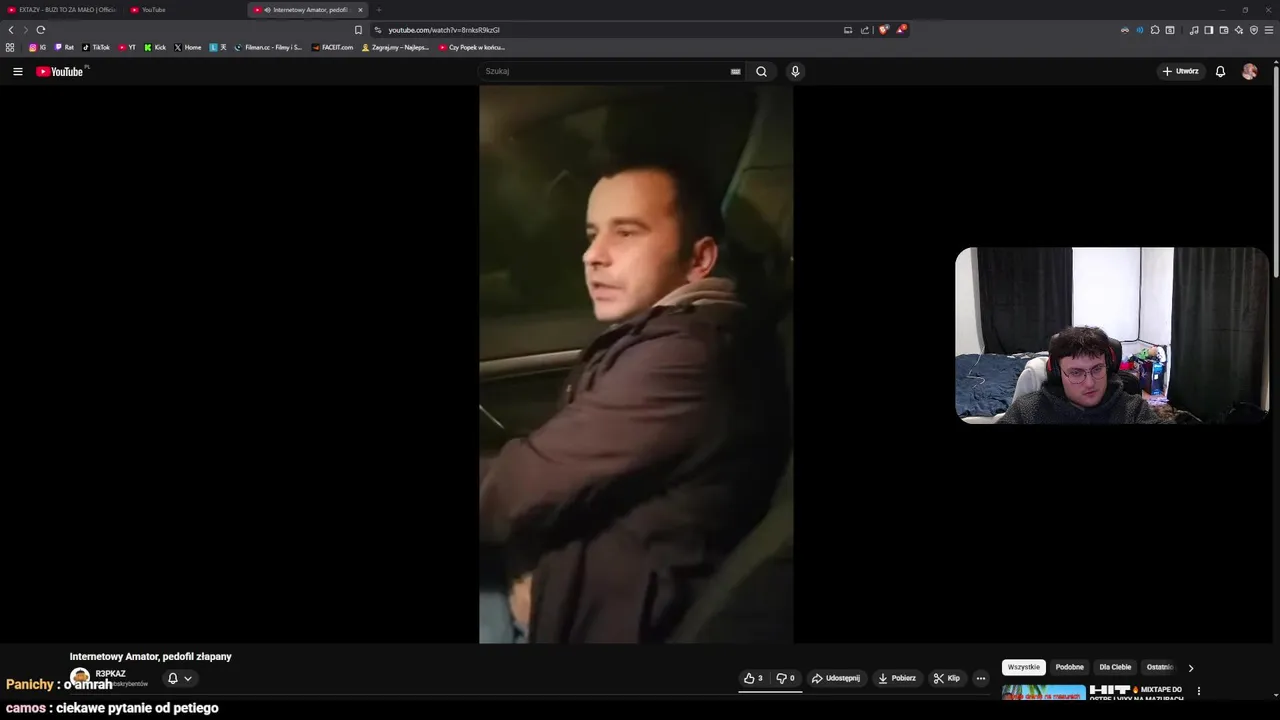The width and height of the screenshot is (1280, 720).
Task: Open the Filman.cc bookmark
Action: pyautogui.click(x=268, y=47)
